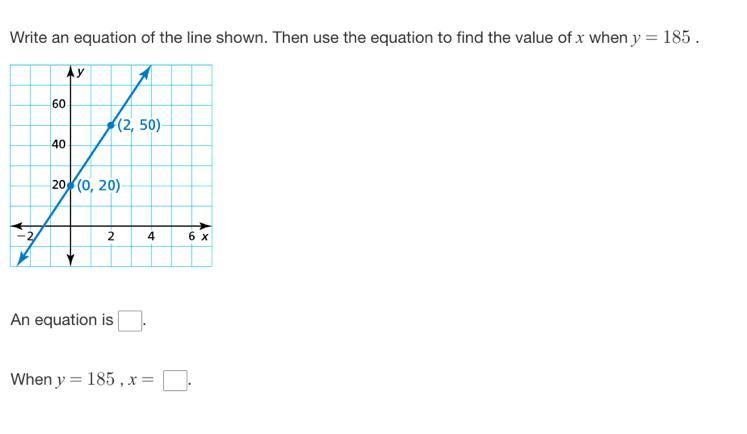Click the answer box after "x ="

coord(175,381)
